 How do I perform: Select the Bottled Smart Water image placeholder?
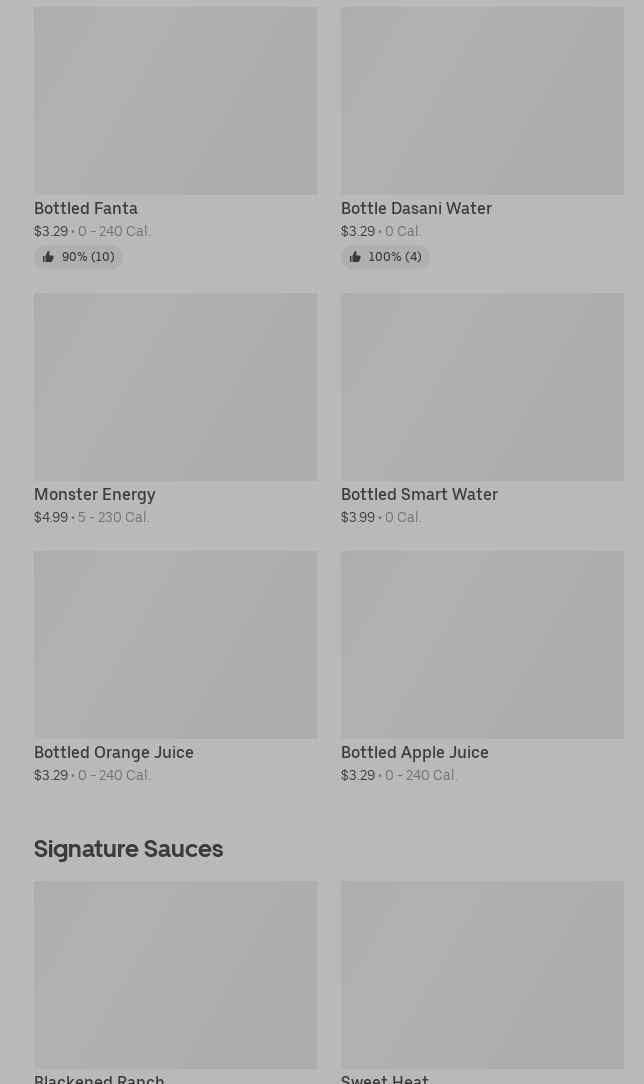pos(482,386)
